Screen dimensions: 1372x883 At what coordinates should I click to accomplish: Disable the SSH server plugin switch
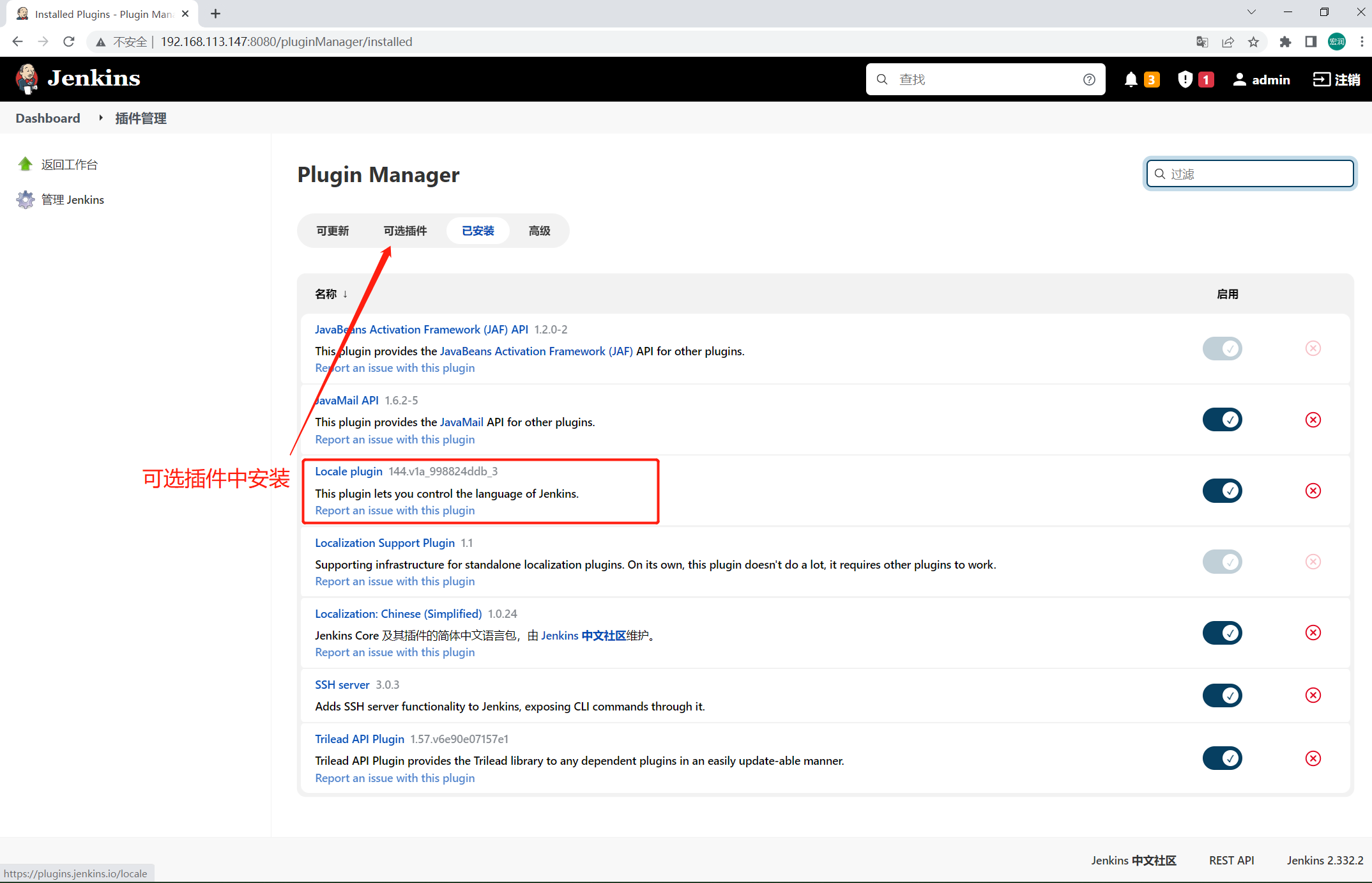tap(1223, 695)
